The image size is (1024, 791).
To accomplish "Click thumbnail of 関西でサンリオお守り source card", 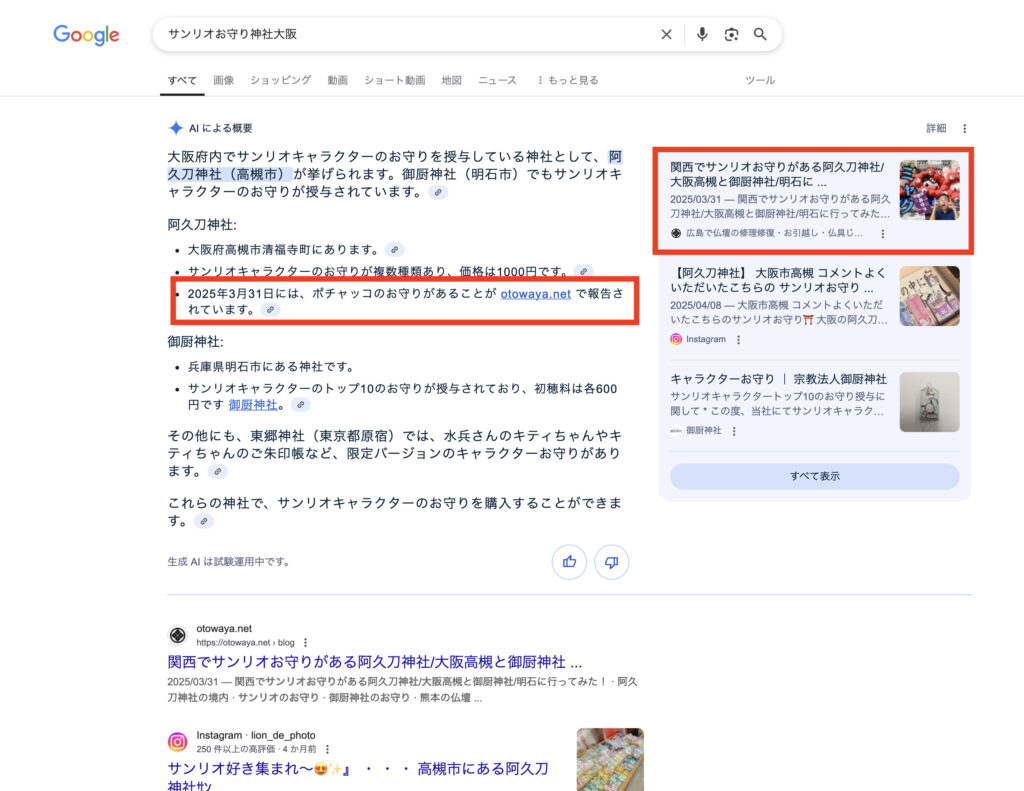I will [x=929, y=190].
